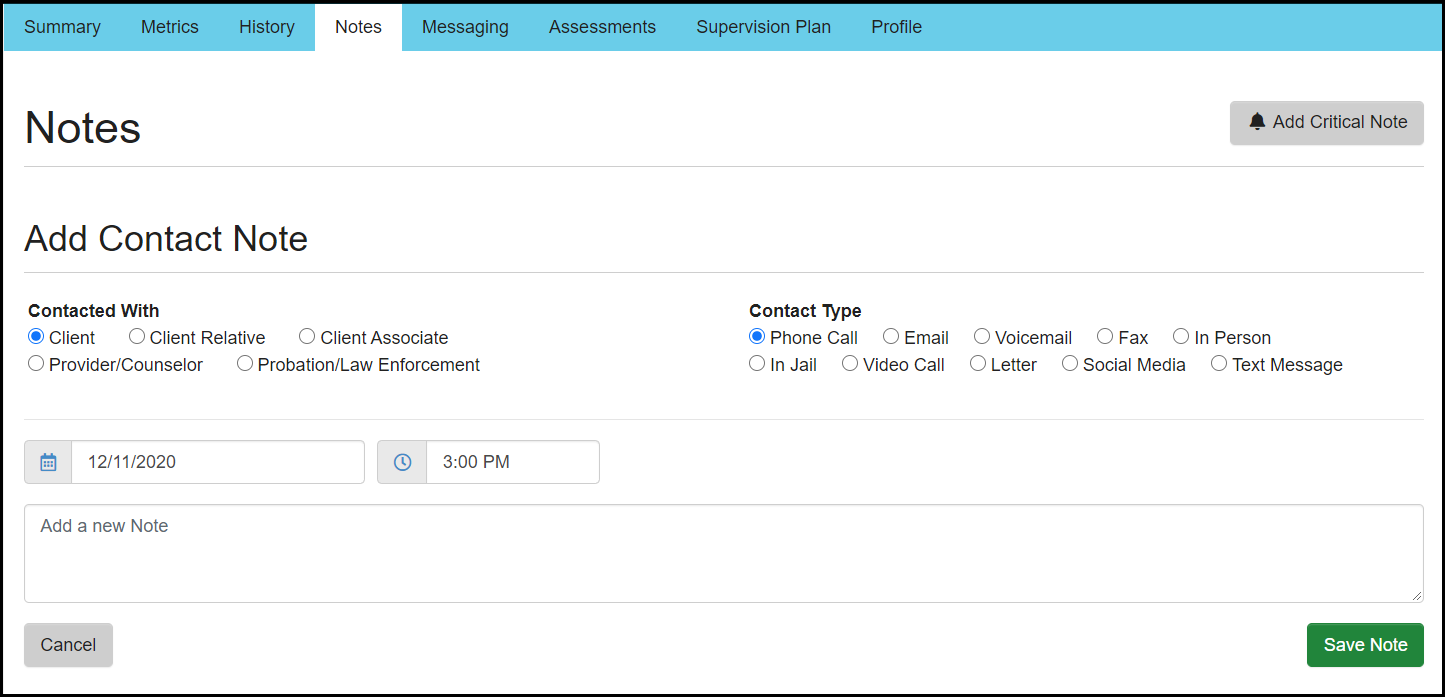This screenshot has width=1445, height=697.
Task: Click the clock icon beside time field
Action: tap(402, 462)
